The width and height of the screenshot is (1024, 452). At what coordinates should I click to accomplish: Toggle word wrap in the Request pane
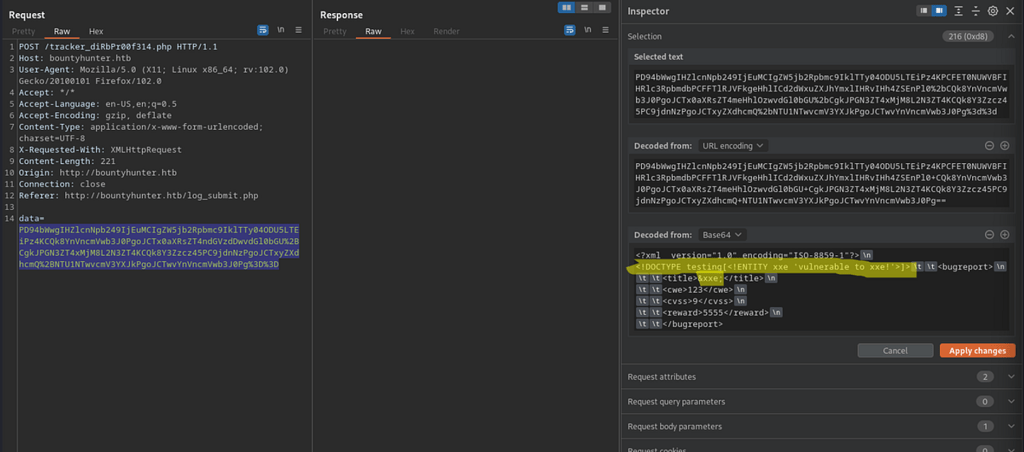(263, 31)
